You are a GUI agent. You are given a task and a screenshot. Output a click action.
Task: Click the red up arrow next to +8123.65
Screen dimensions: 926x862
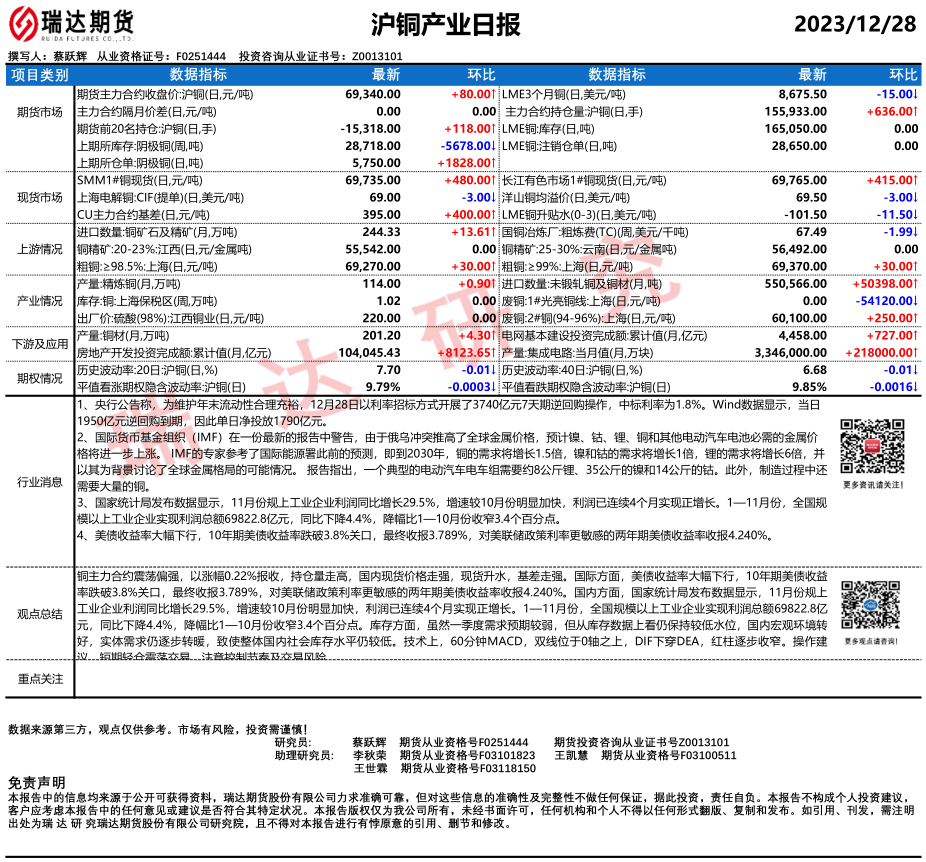(x=494, y=353)
